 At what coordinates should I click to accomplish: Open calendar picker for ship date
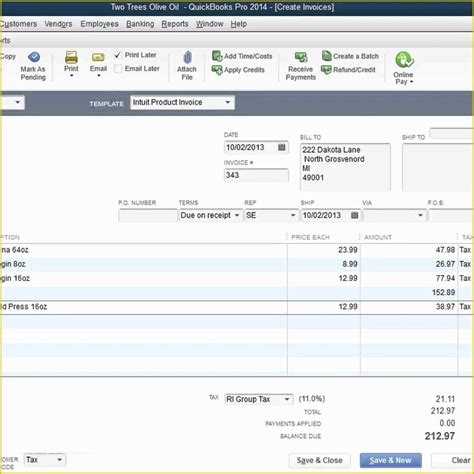click(355, 215)
